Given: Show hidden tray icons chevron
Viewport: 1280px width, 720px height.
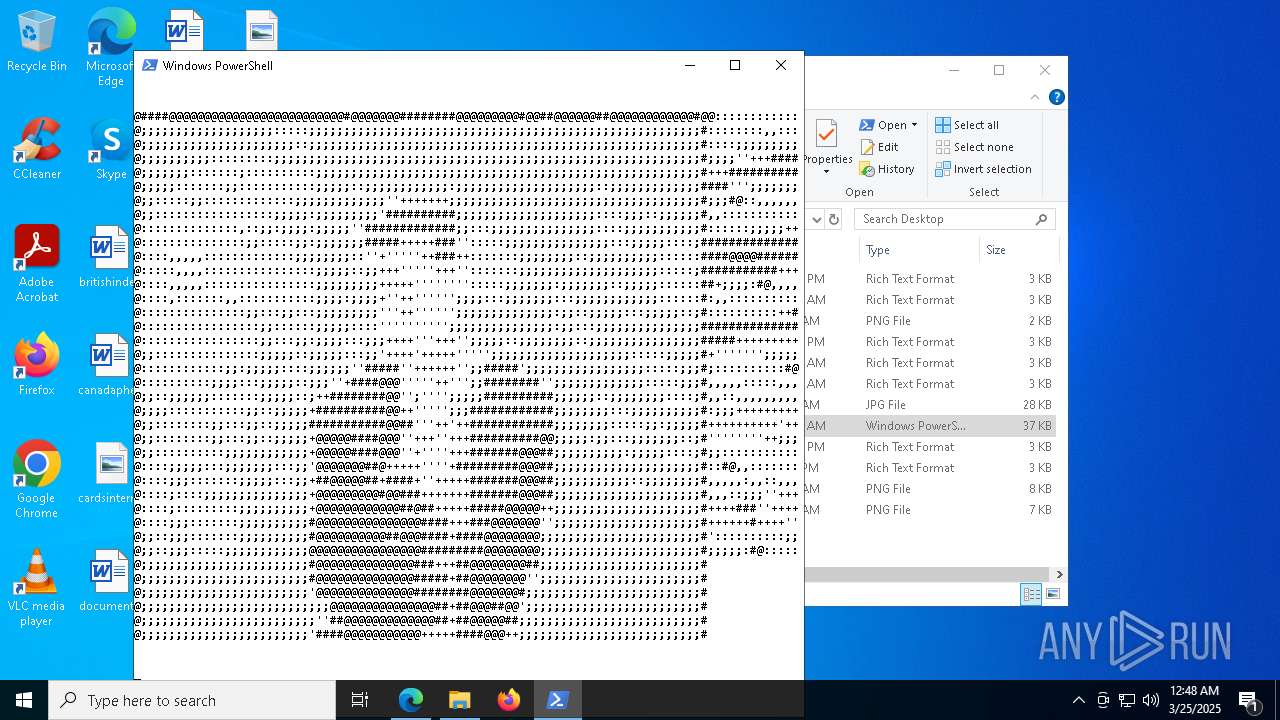Looking at the screenshot, I should [x=1078, y=700].
